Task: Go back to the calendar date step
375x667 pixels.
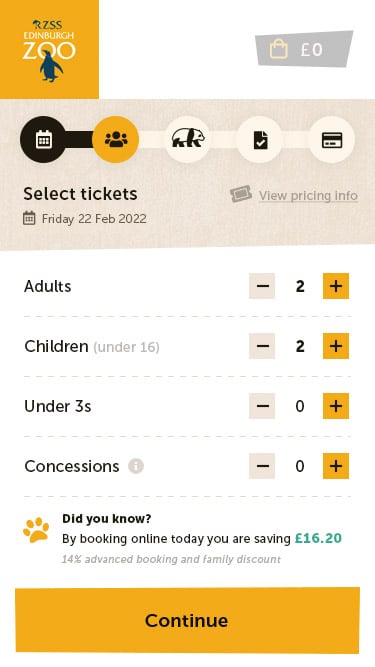Action: pyautogui.click(x=43, y=139)
